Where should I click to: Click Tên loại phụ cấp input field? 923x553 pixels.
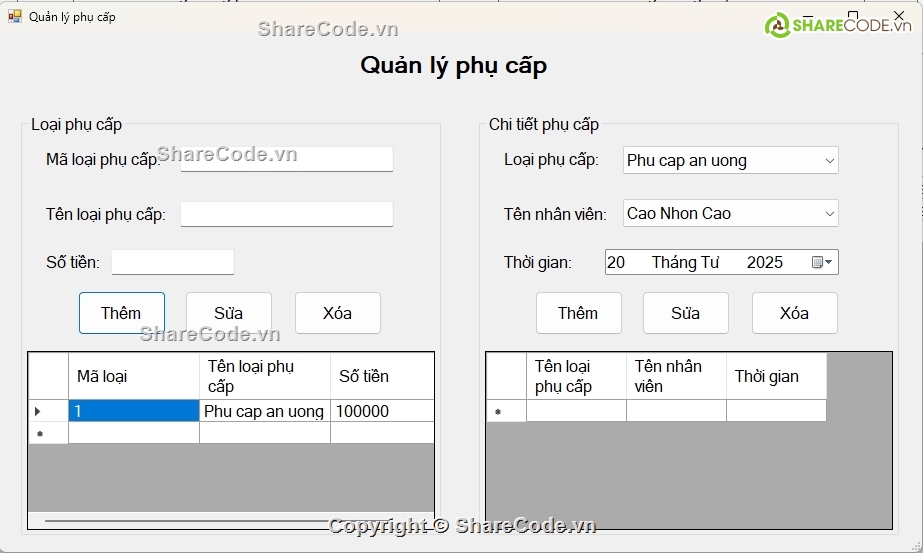pyautogui.click(x=287, y=214)
